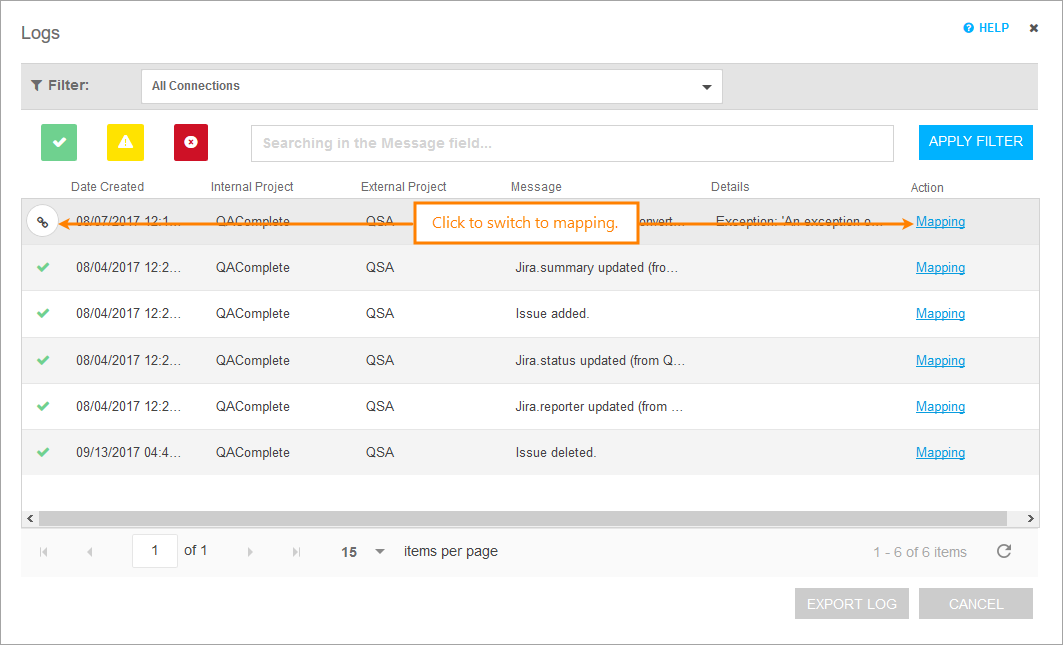Toggle the yellow warning log filter

point(124,142)
